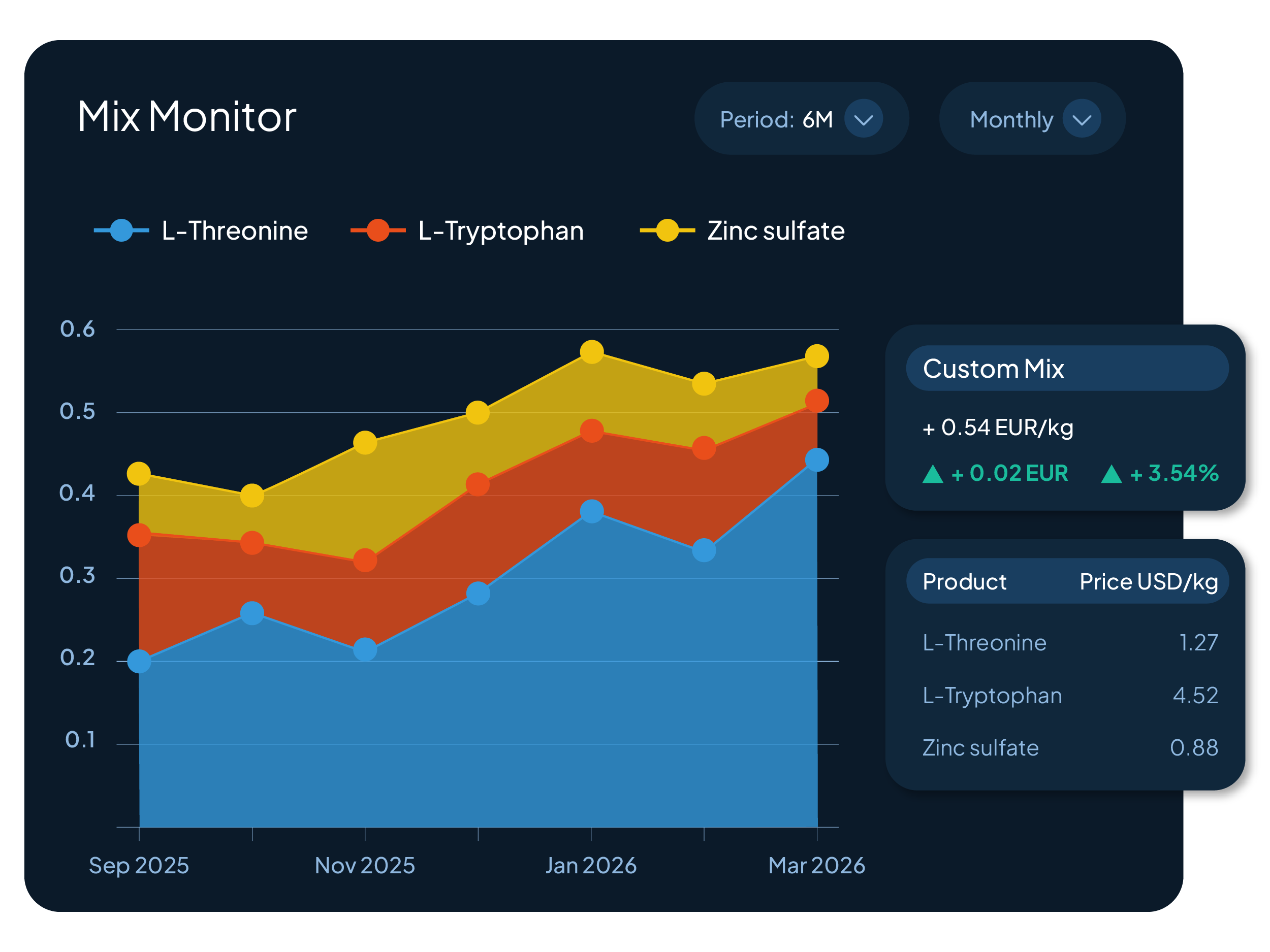Click orange L-Tryptophan legend marker icon
The height and width of the screenshot is (952, 1270).
[x=378, y=230]
